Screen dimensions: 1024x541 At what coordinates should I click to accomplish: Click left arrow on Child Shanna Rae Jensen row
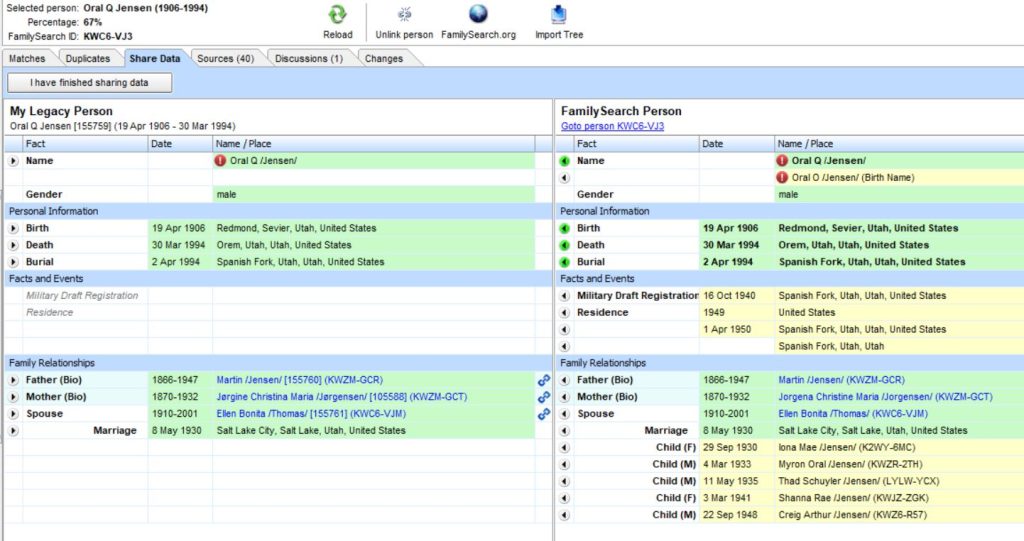click(565, 498)
